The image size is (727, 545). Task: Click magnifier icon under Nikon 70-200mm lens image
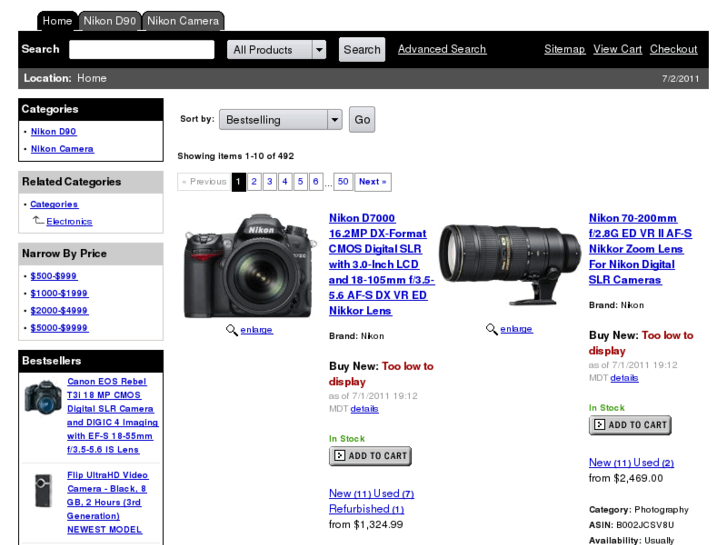(x=491, y=329)
